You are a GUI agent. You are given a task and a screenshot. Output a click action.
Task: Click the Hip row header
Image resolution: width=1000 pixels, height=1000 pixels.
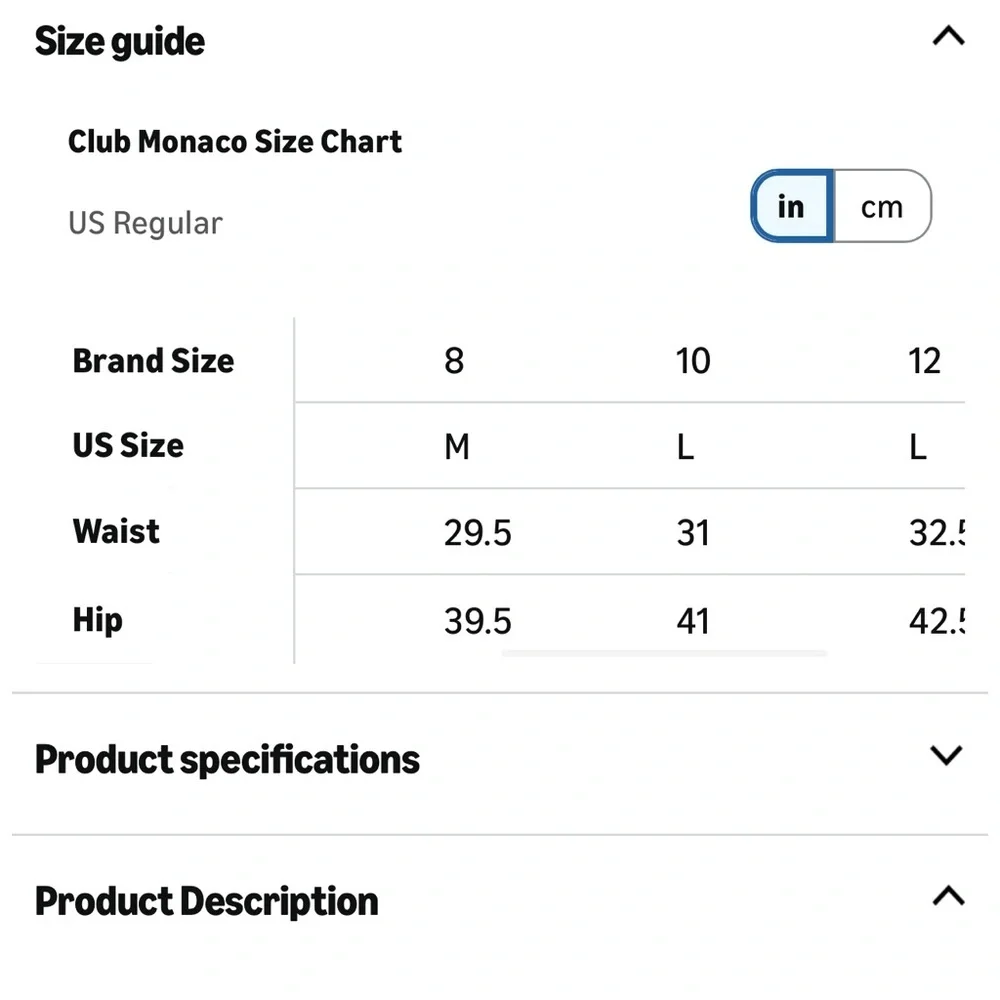tap(98, 620)
